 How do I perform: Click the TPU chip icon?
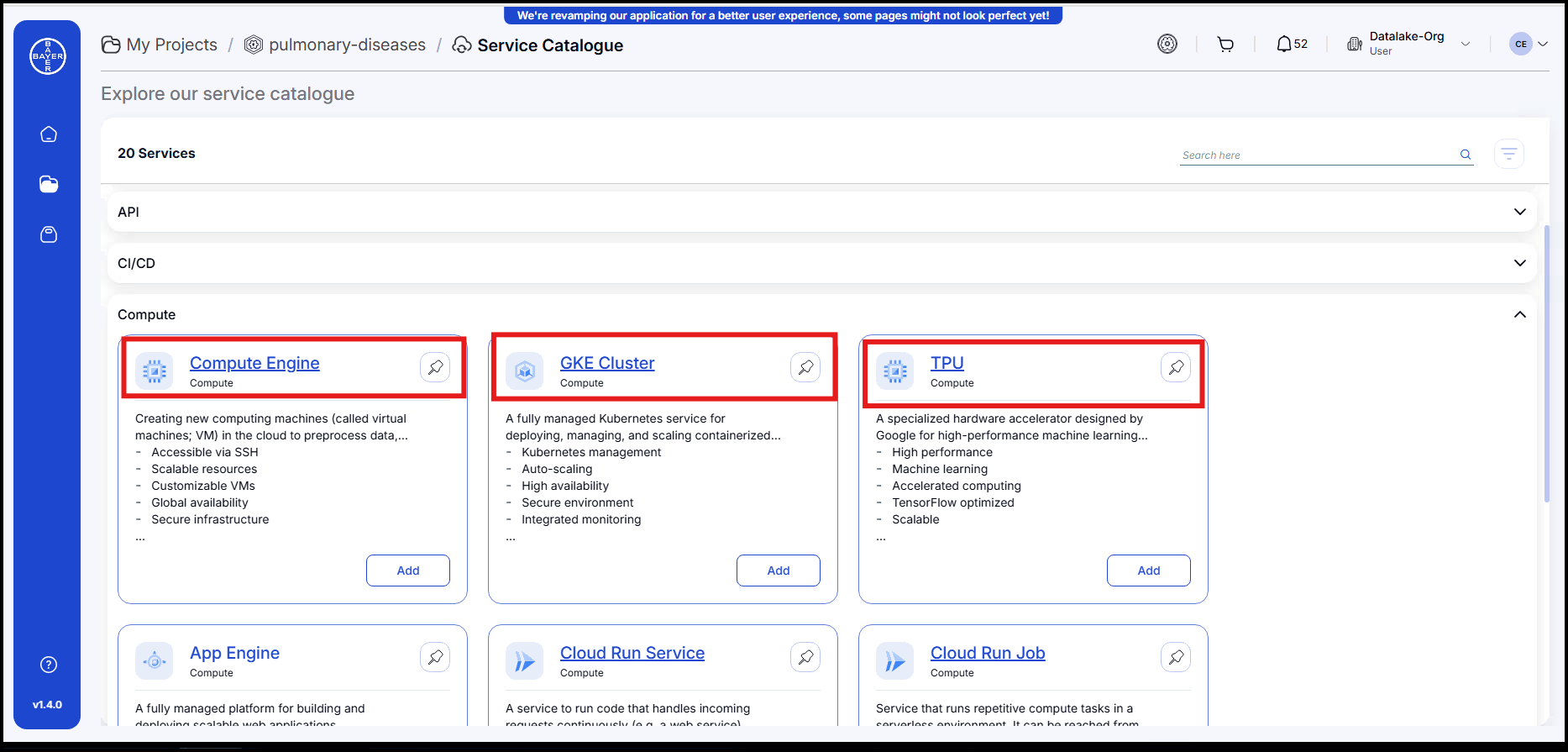point(895,371)
